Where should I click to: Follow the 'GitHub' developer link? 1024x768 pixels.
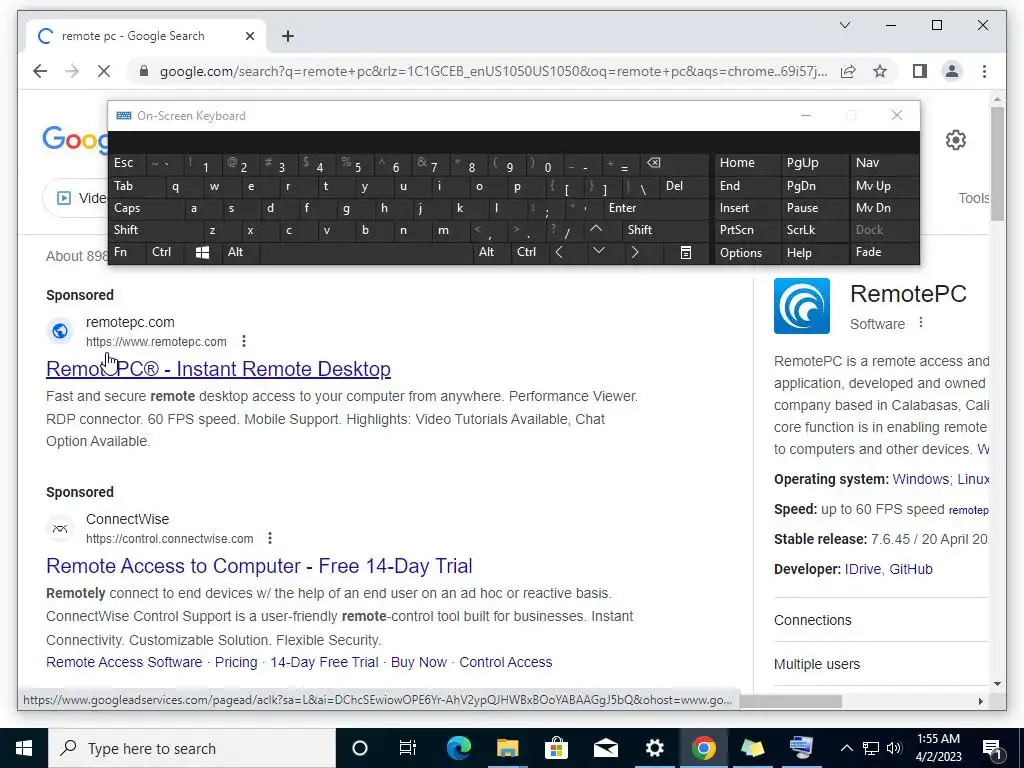911,569
